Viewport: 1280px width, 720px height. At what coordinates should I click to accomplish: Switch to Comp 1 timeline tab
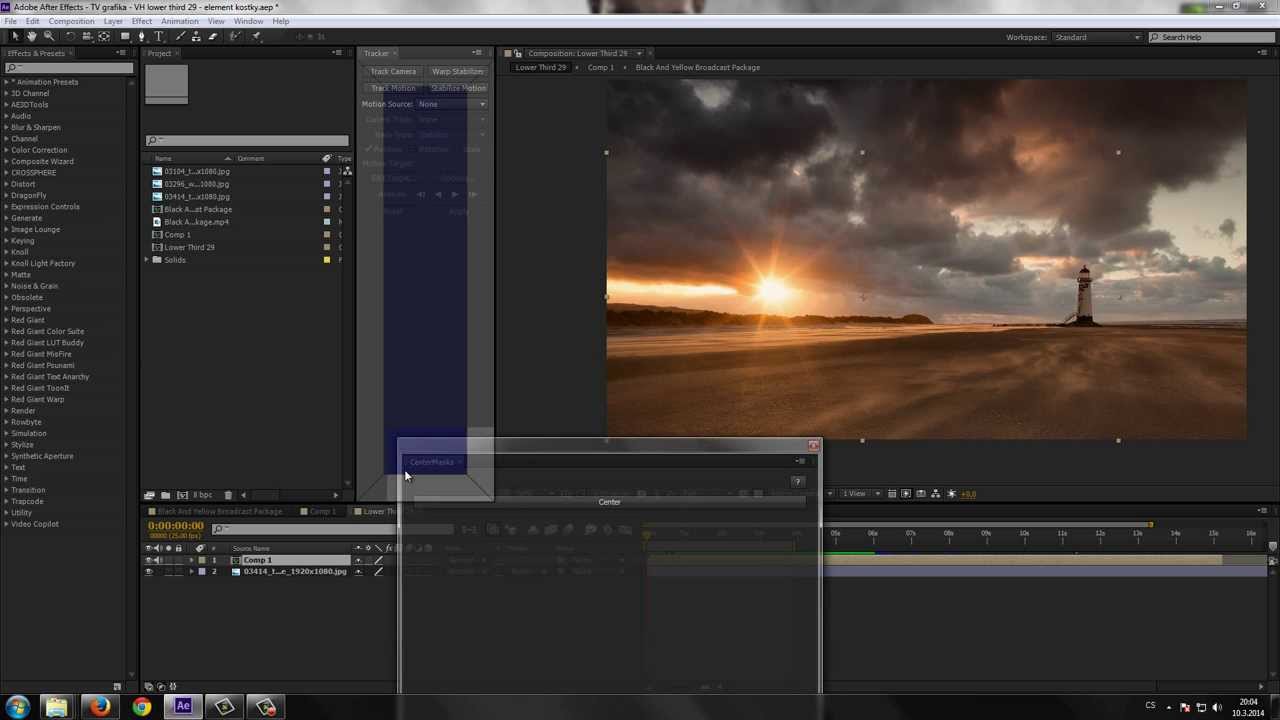pyautogui.click(x=322, y=511)
